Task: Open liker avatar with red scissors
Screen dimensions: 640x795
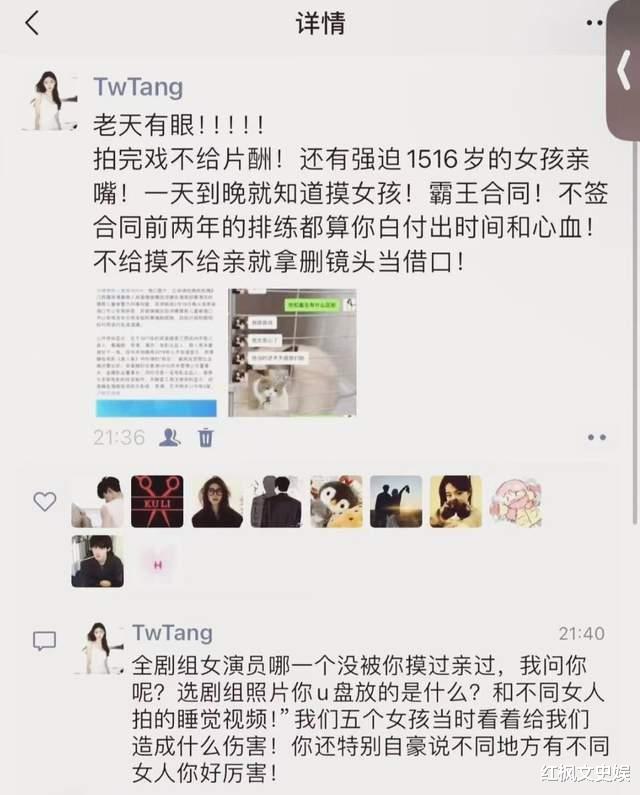Action: [157, 501]
